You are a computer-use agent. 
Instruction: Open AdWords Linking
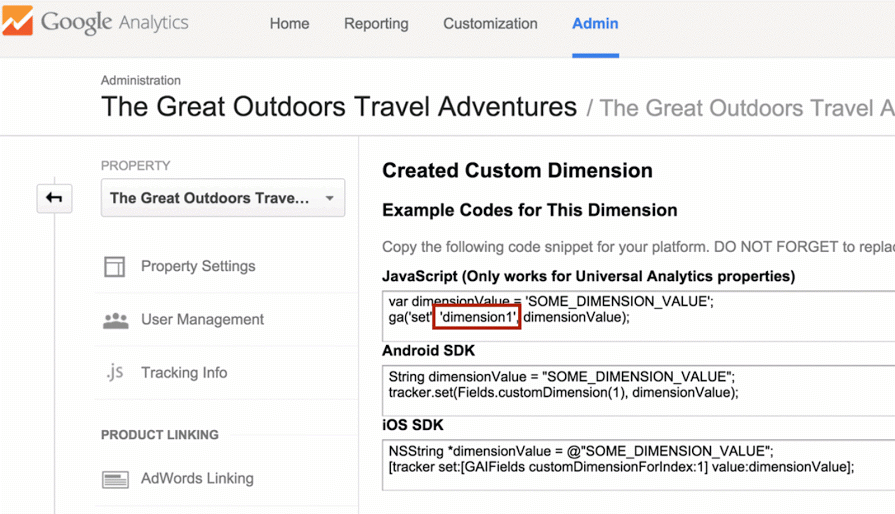tap(197, 478)
